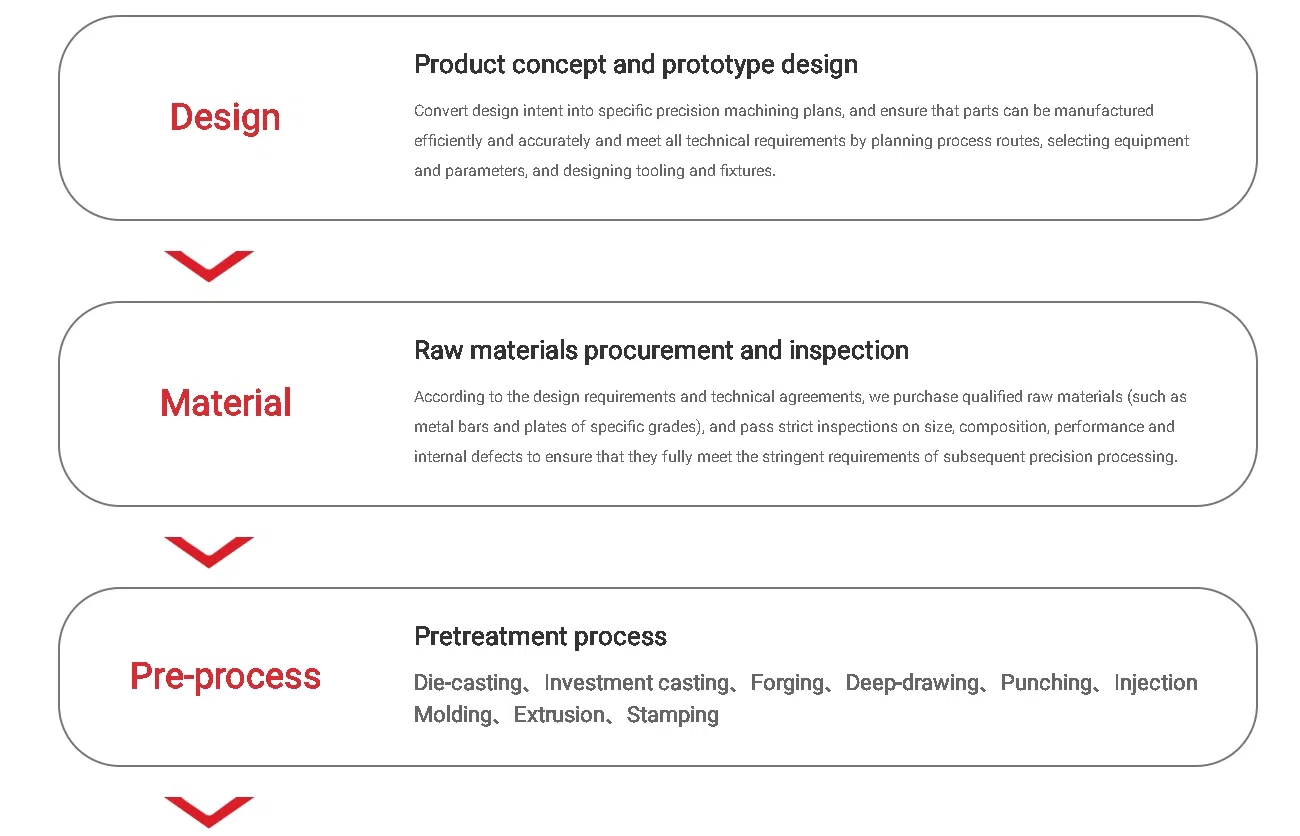This screenshot has width=1300, height=836.
Task: Choose "Investment casting" in the pretreatment list
Action: pyautogui.click(x=636, y=683)
